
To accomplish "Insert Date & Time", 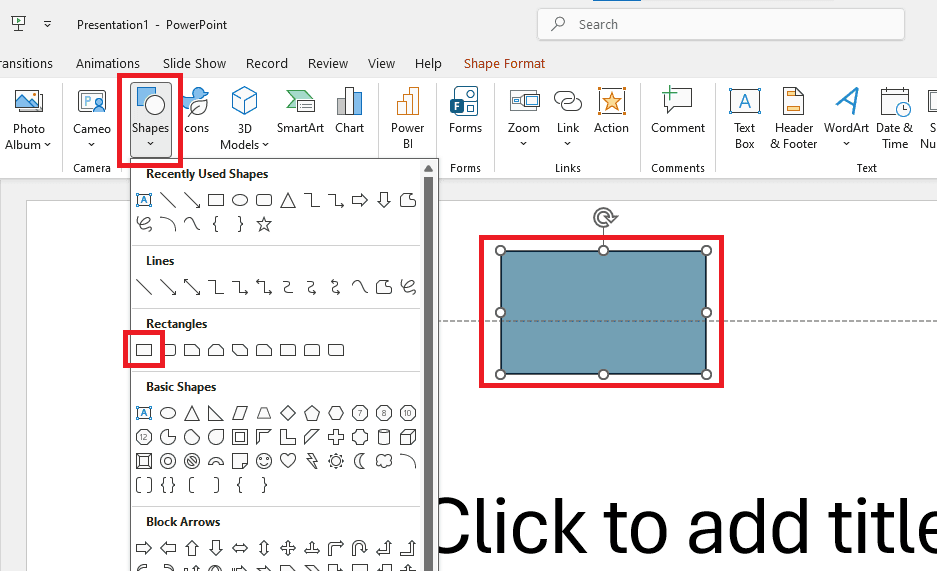I will pyautogui.click(x=895, y=118).
